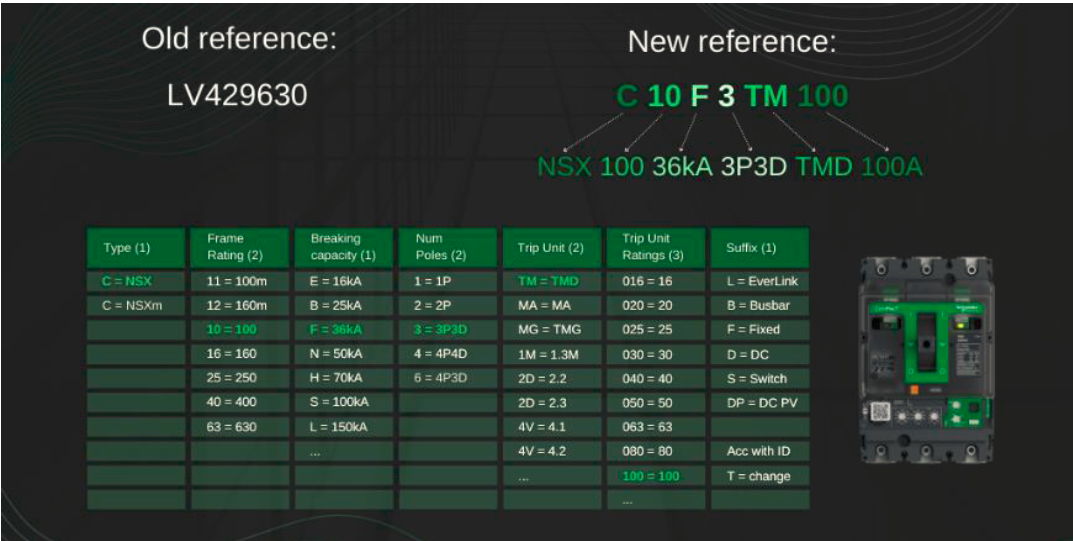Click the old reference number "LV429630"

pyautogui.click(x=237, y=95)
